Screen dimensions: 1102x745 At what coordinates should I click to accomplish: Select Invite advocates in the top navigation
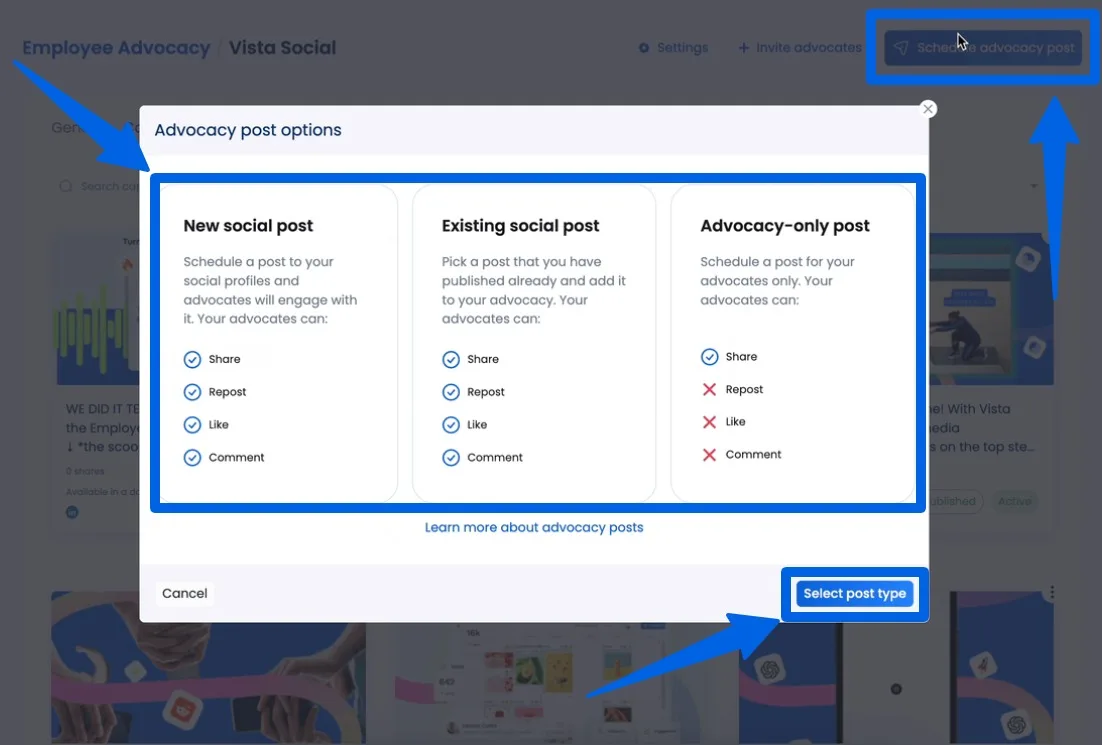click(808, 47)
